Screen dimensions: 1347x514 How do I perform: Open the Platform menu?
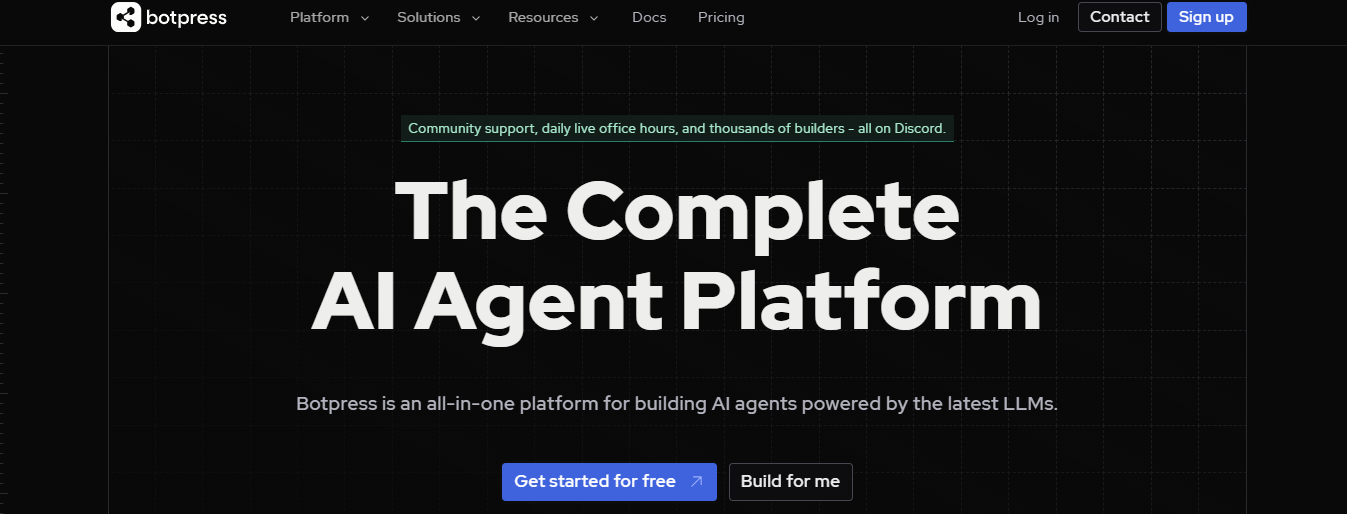(x=319, y=17)
